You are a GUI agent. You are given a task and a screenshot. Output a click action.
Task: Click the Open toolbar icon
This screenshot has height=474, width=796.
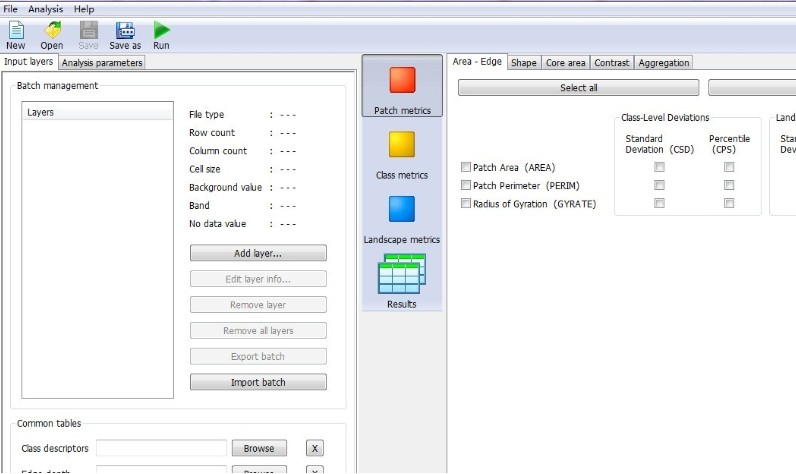click(x=52, y=30)
